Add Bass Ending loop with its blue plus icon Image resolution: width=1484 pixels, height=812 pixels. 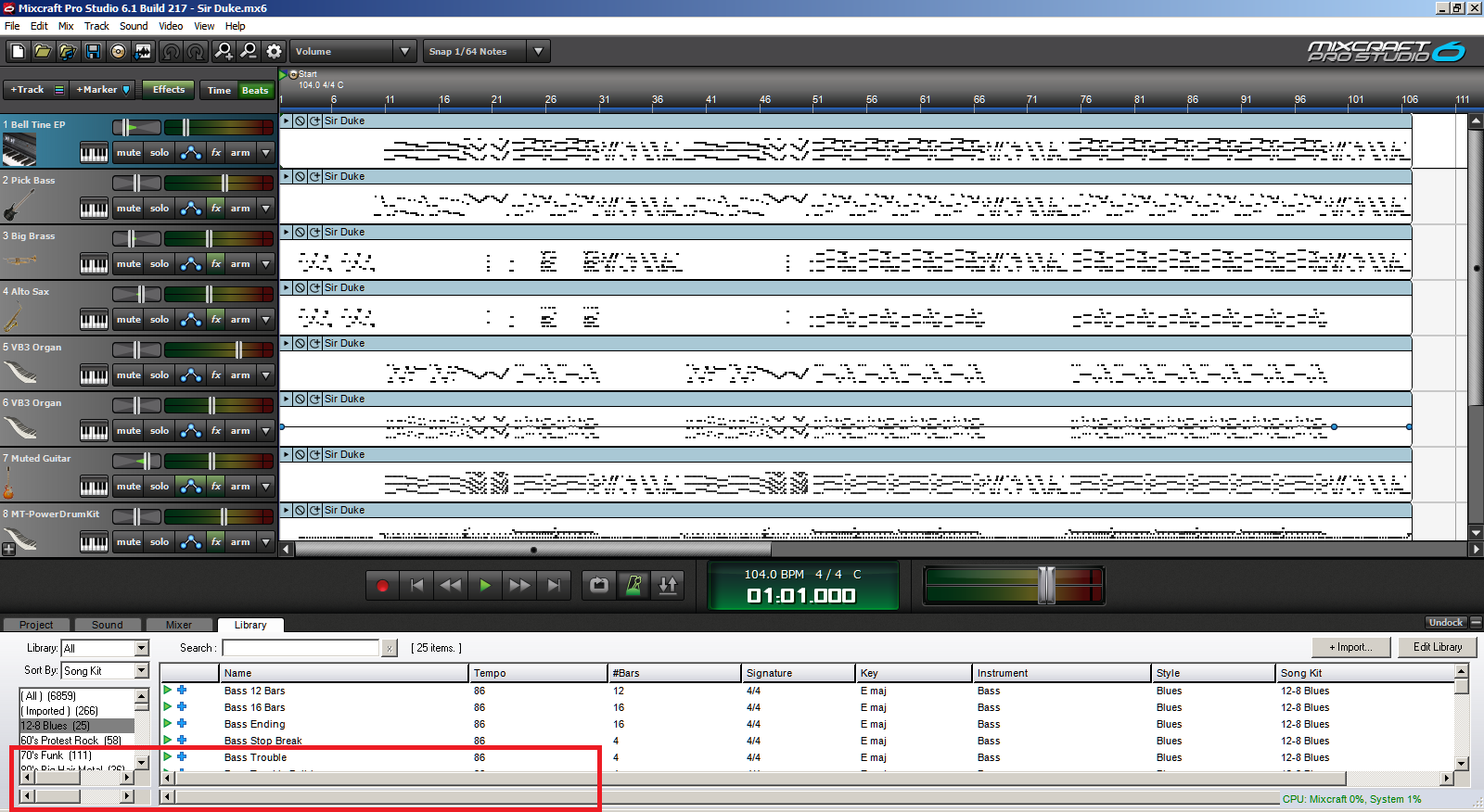(182, 723)
